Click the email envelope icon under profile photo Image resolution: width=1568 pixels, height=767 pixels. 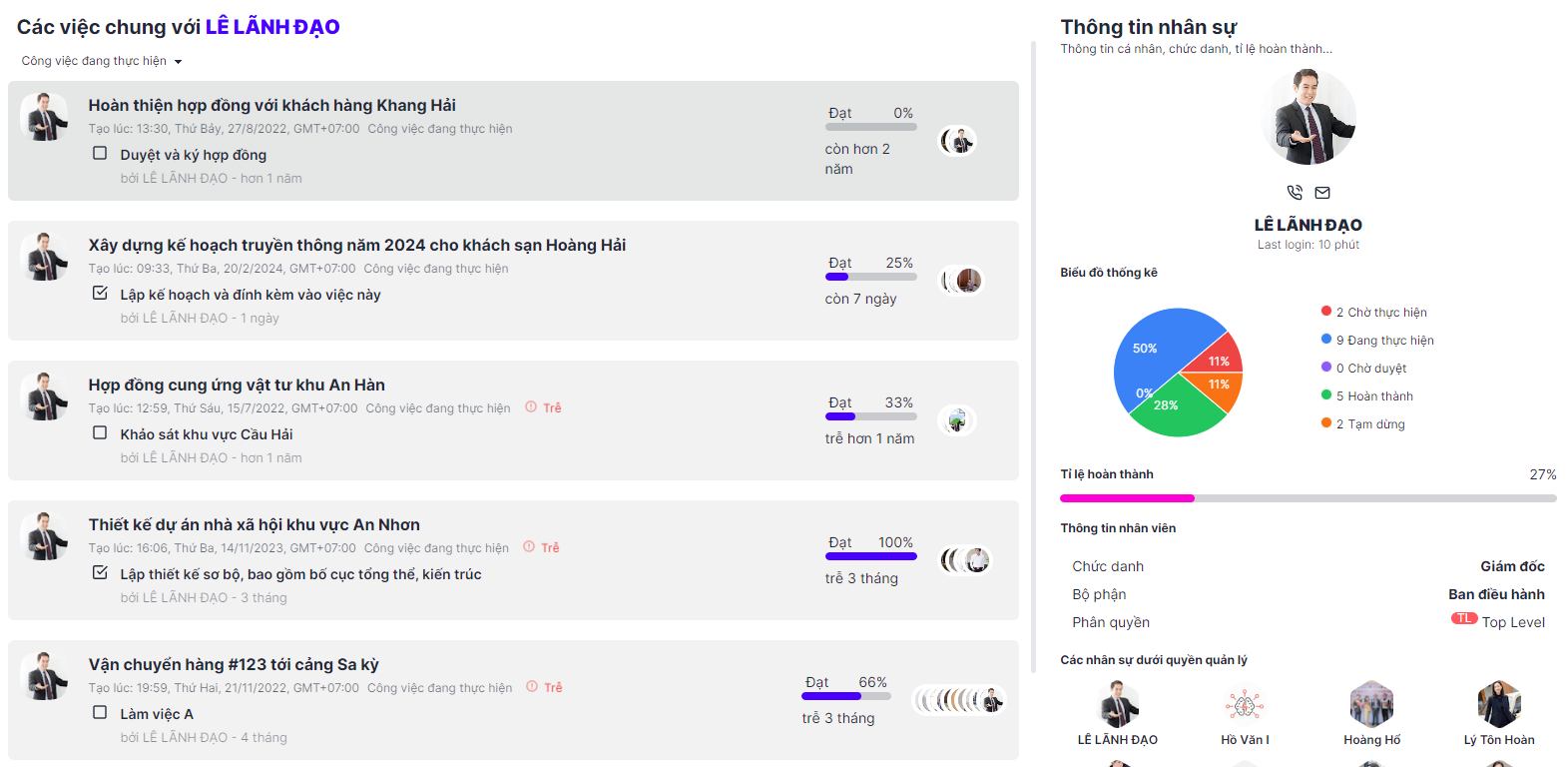(x=1322, y=193)
